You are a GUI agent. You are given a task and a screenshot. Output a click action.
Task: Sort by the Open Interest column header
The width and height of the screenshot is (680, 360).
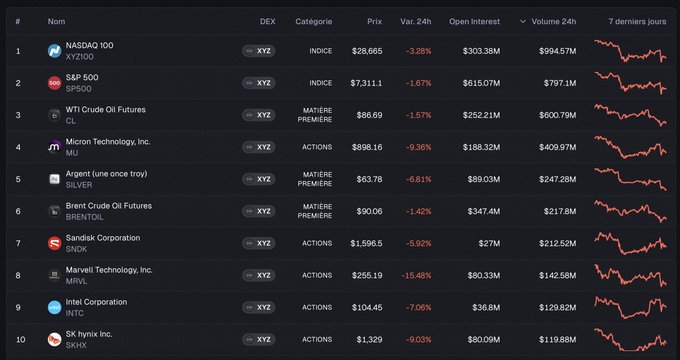click(x=474, y=22)
